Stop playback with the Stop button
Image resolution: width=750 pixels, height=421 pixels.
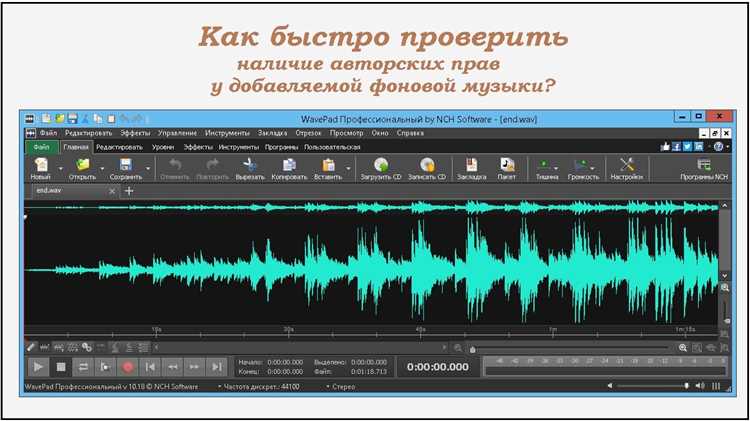click(x=61, y=367)
